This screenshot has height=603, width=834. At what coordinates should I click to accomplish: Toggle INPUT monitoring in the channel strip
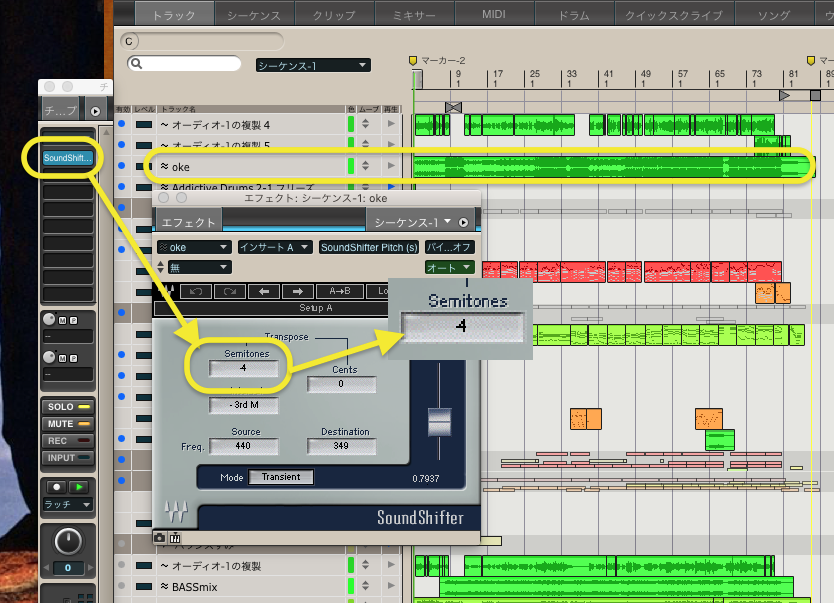[x=68, y=458]
